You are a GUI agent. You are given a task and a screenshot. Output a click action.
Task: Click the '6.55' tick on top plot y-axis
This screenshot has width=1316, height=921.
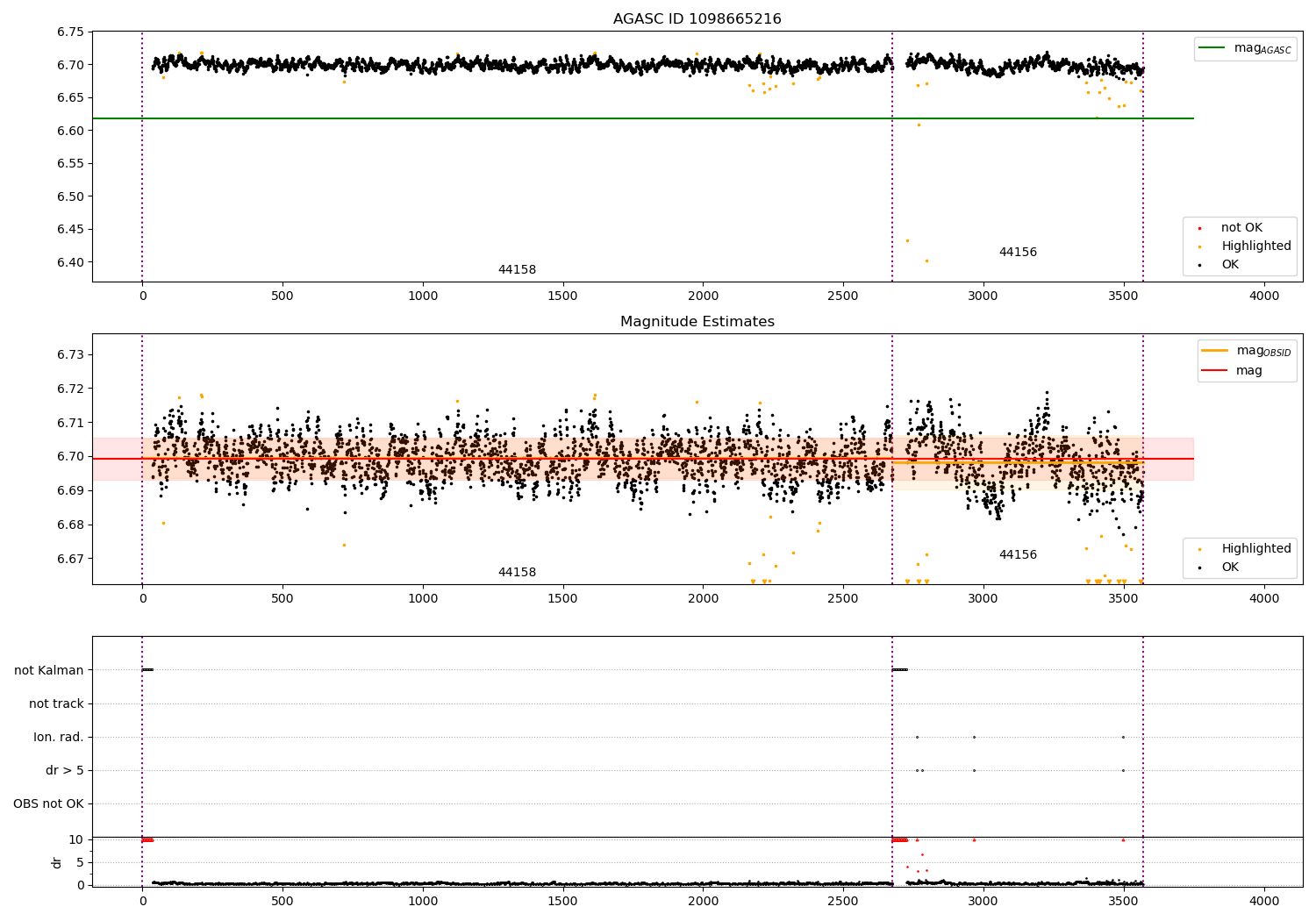coord(70,163)
